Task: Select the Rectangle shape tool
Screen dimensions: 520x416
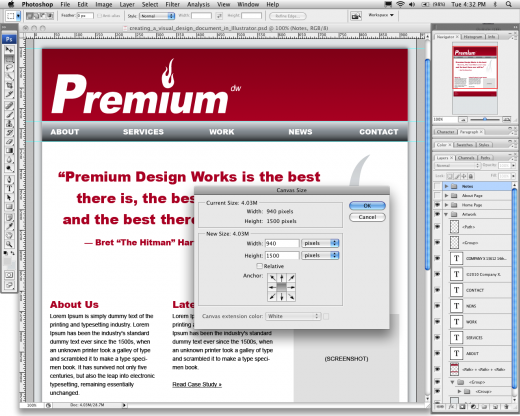Action: click(9, 207)
